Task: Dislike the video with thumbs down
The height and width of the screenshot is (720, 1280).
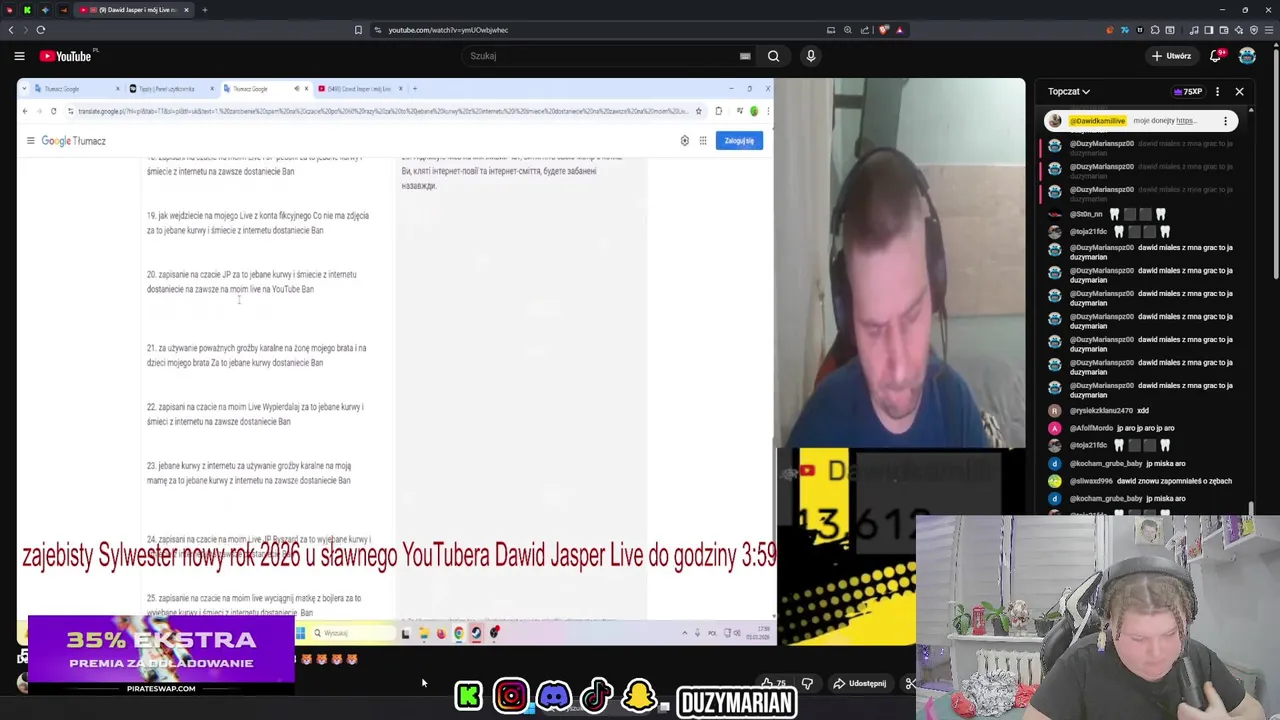Action: pyautogui.click(x=807, y=683)
